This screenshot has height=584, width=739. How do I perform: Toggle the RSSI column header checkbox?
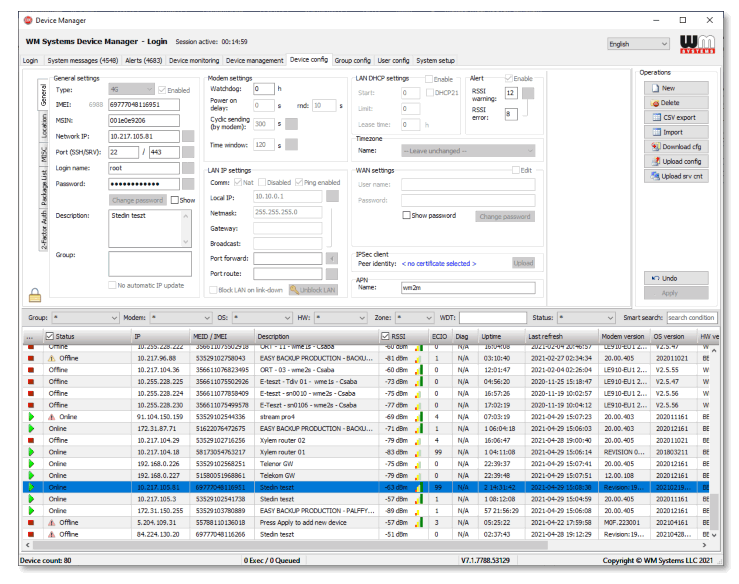pyautogui.click(x=385, y=336)
